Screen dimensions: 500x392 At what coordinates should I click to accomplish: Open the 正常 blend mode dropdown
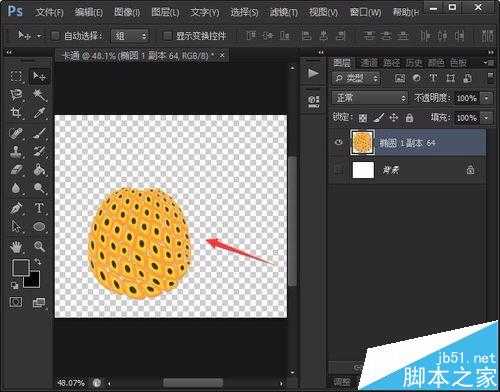pyautogui.click(x=370, y=98)
